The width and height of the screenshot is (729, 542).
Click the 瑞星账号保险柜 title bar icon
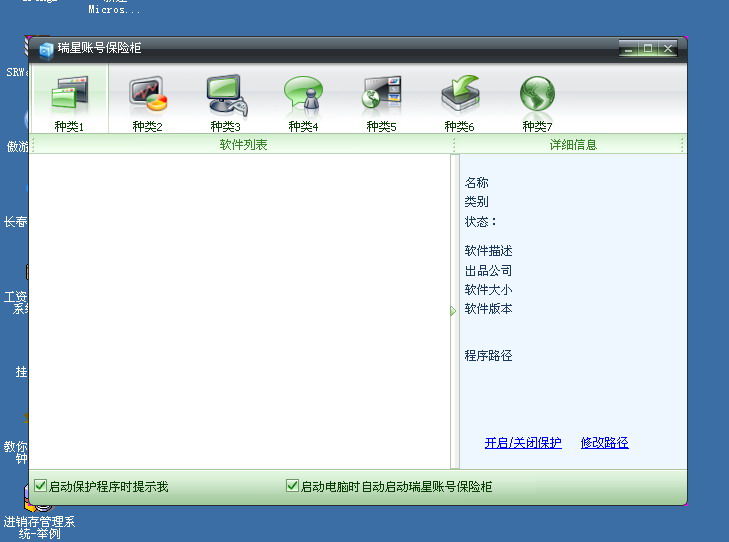click(x=46, y=50)
